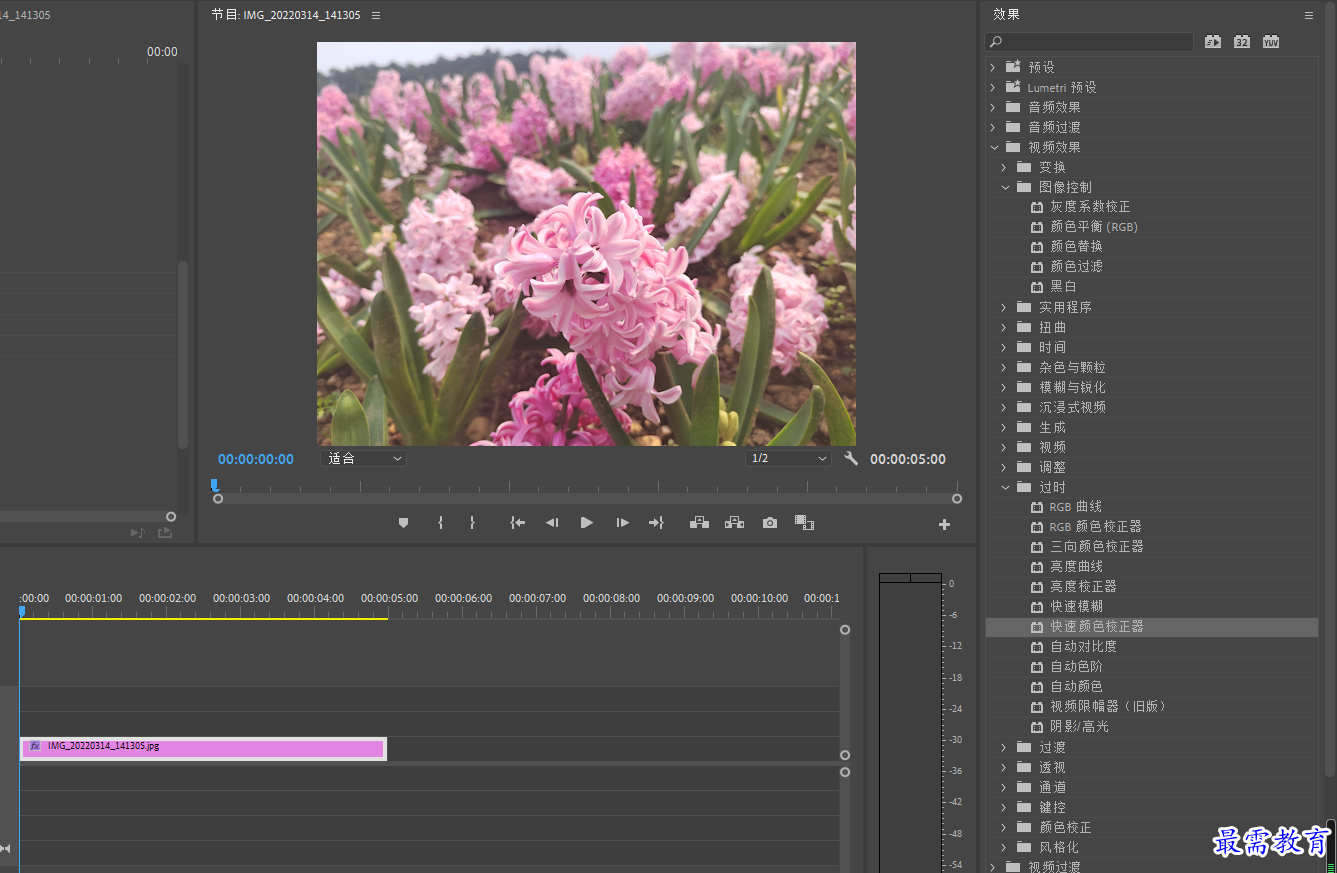This screenshot has width=1337, height=873.
Task: Open the program panel menu icon
Action: pos(376,15)
